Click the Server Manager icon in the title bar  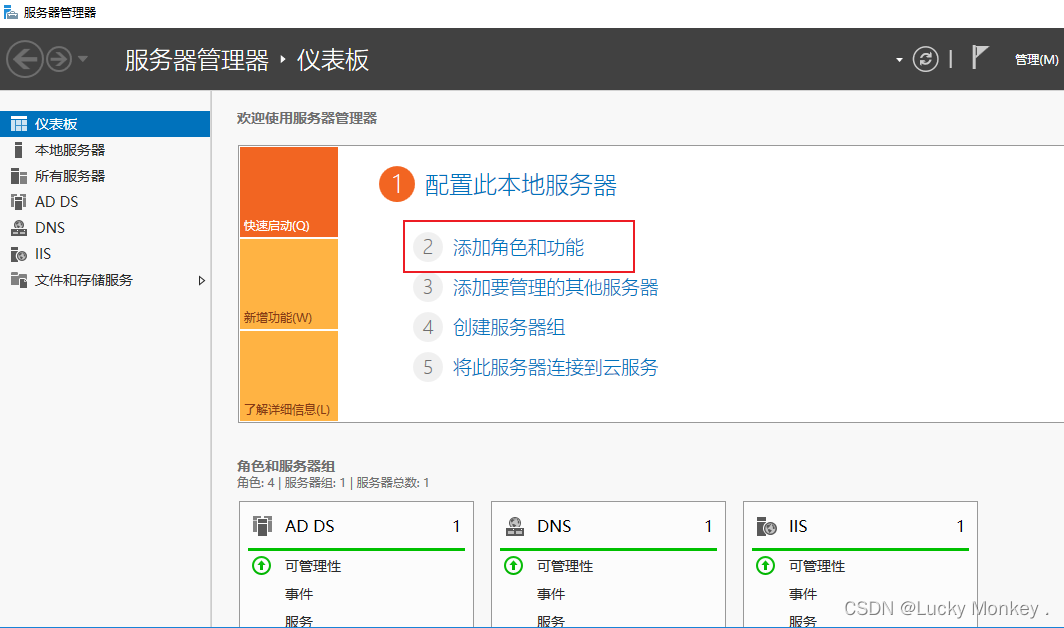point(12,12)
